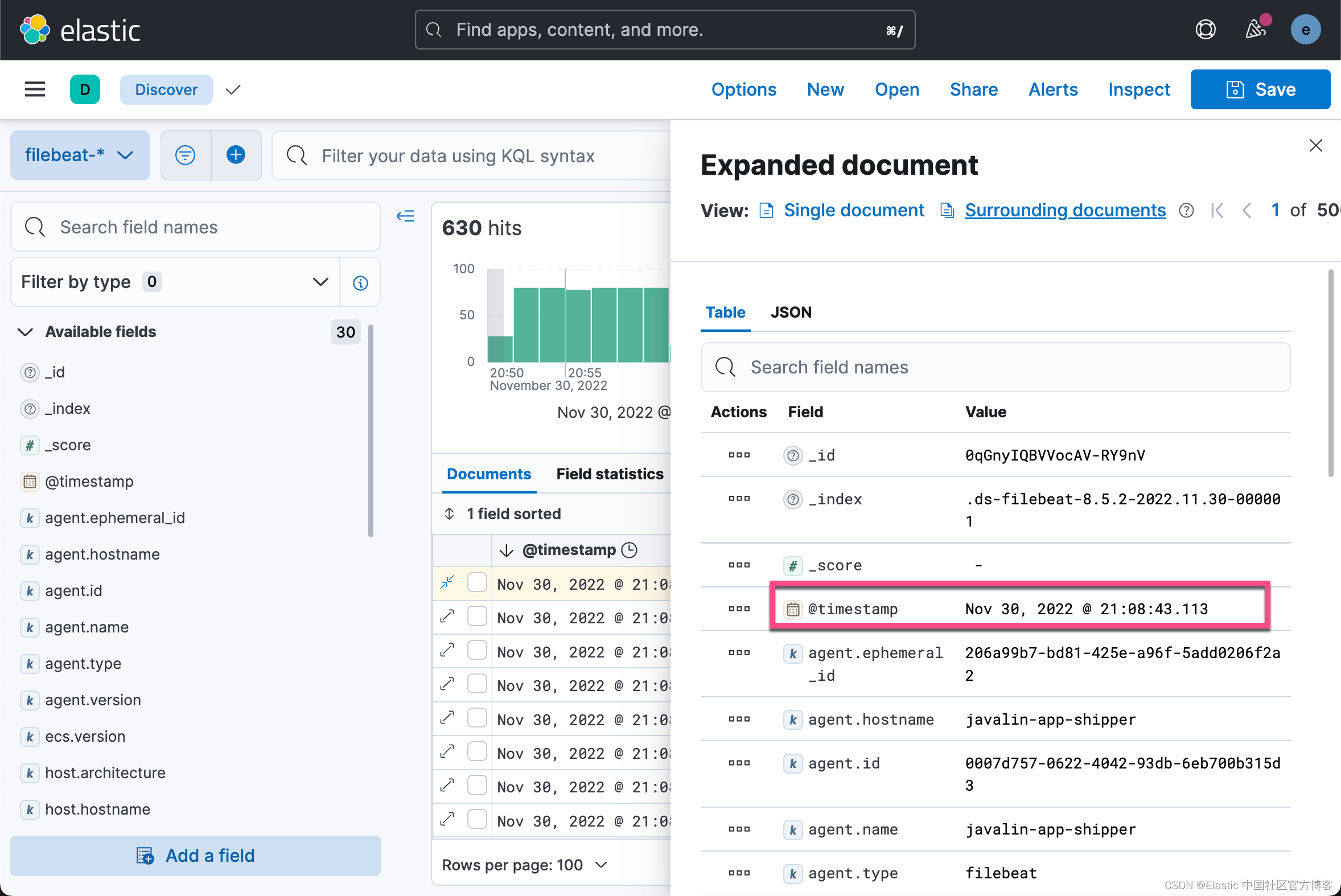
Task: Switch to the JSON tab
Action: [790, 313]
